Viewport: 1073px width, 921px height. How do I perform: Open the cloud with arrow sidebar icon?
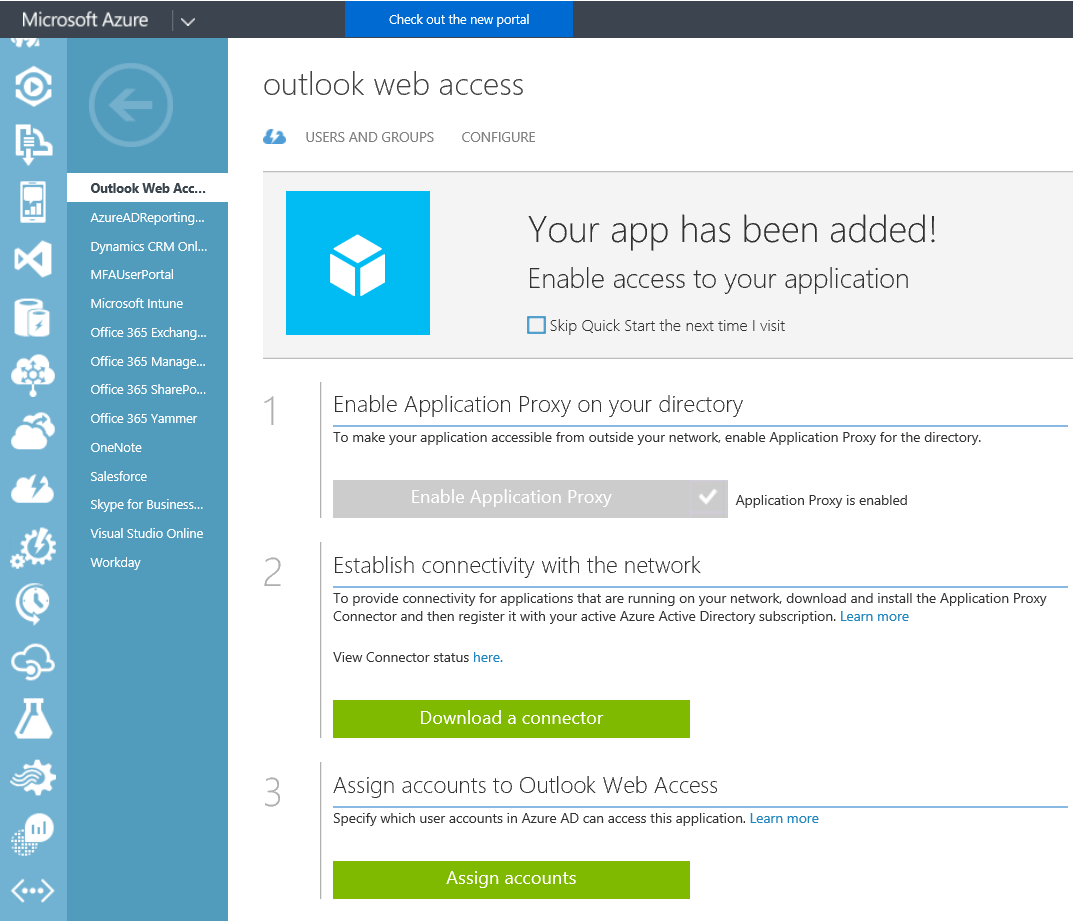click(33, 431)
